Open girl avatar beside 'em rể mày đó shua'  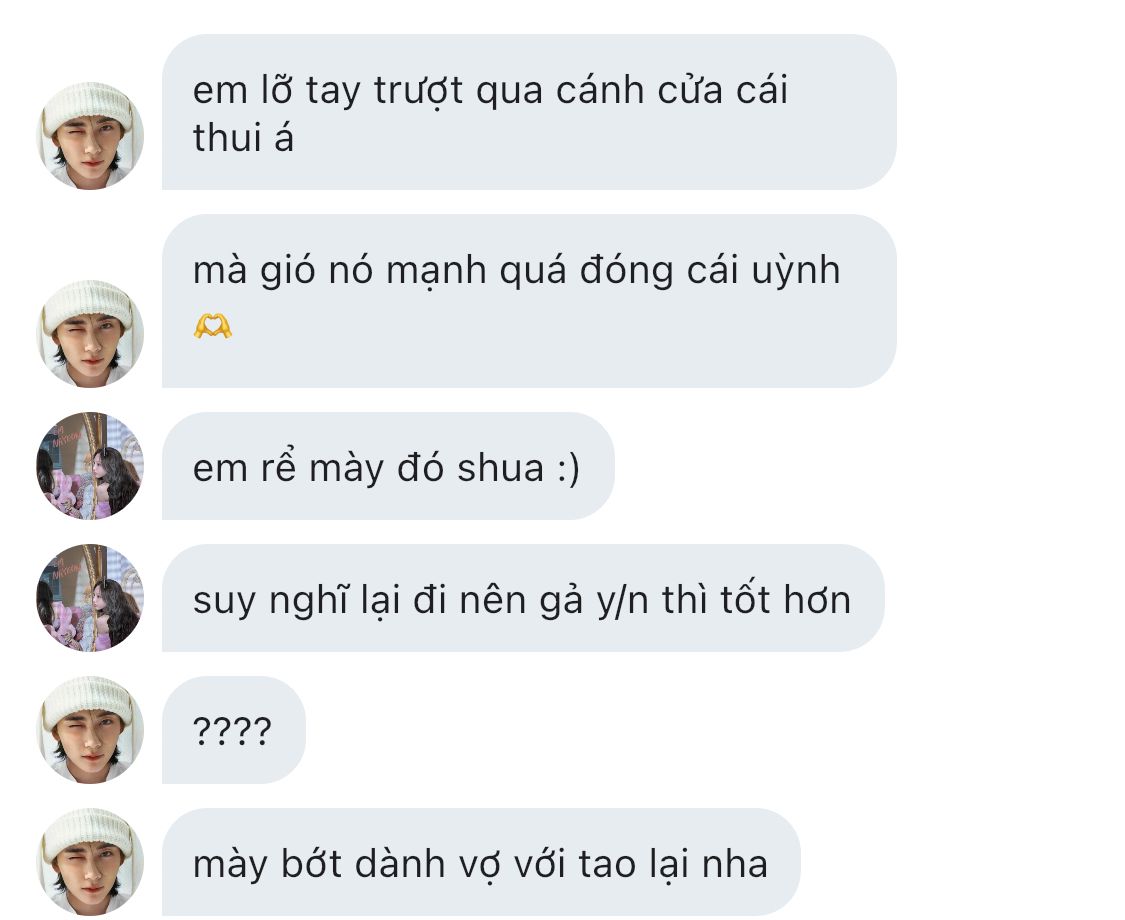coord(90,466)
